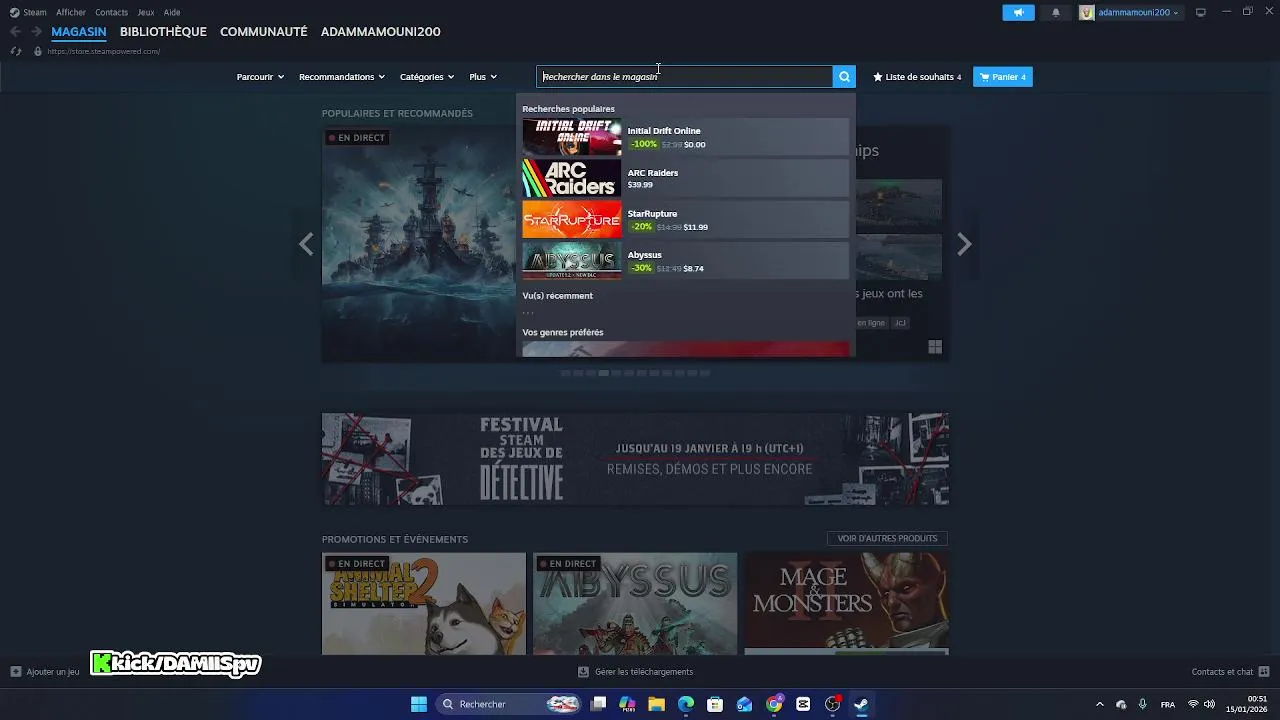Show next featured game with right carousel arrow

point(964,244)
